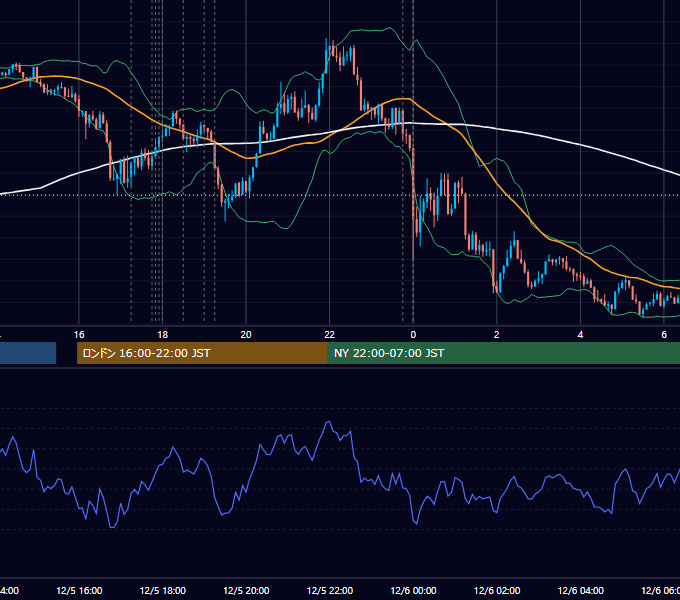Viewport: 680px width, 600px height.
Task: Click the blue session bar before London
Action: click(x=28, y=353)
